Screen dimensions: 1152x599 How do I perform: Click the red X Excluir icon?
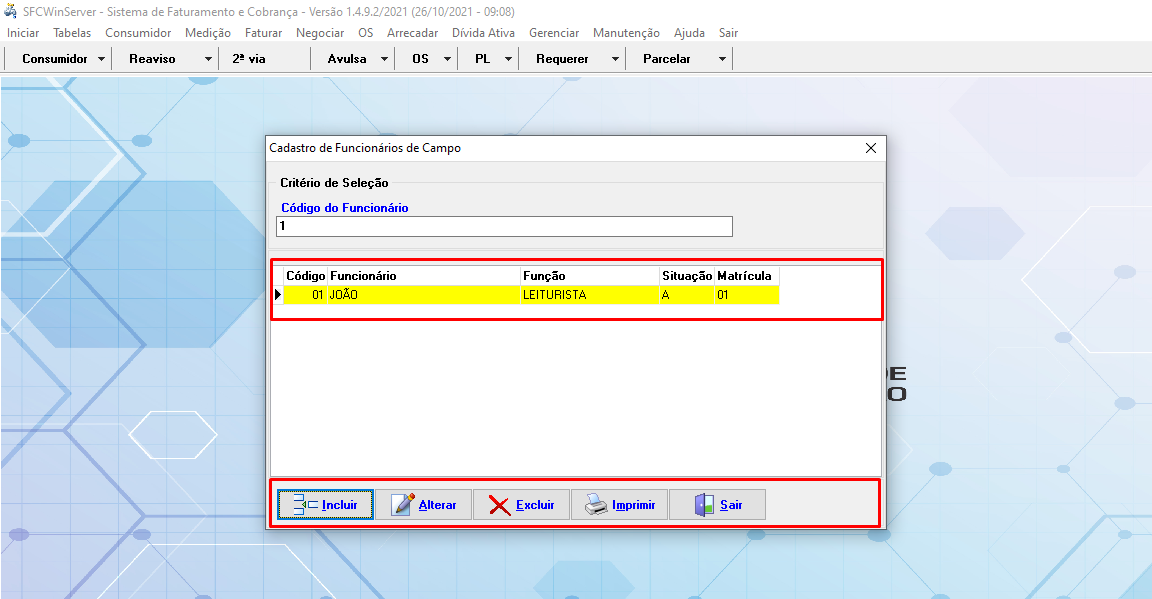click(499, 505)
